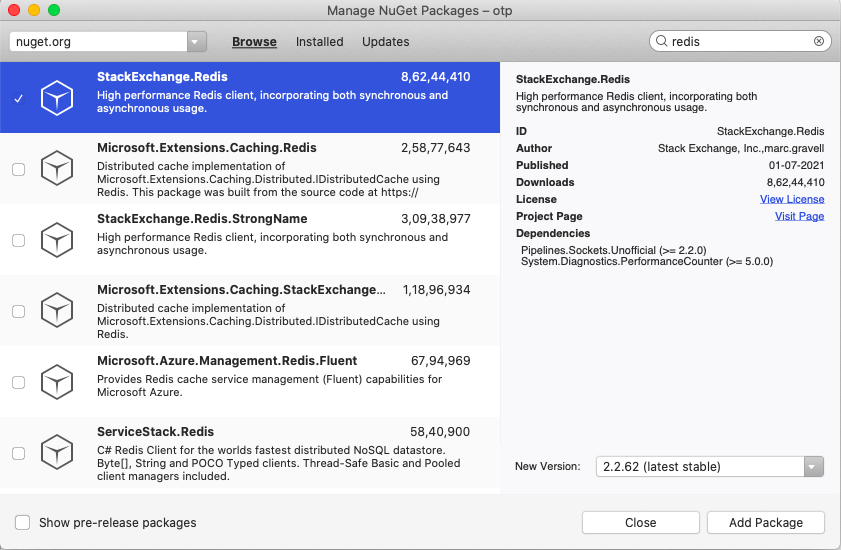Click into the redis search field
This screenshot has height=550, width=841.
pyautogui.click(x=740, y=41)
